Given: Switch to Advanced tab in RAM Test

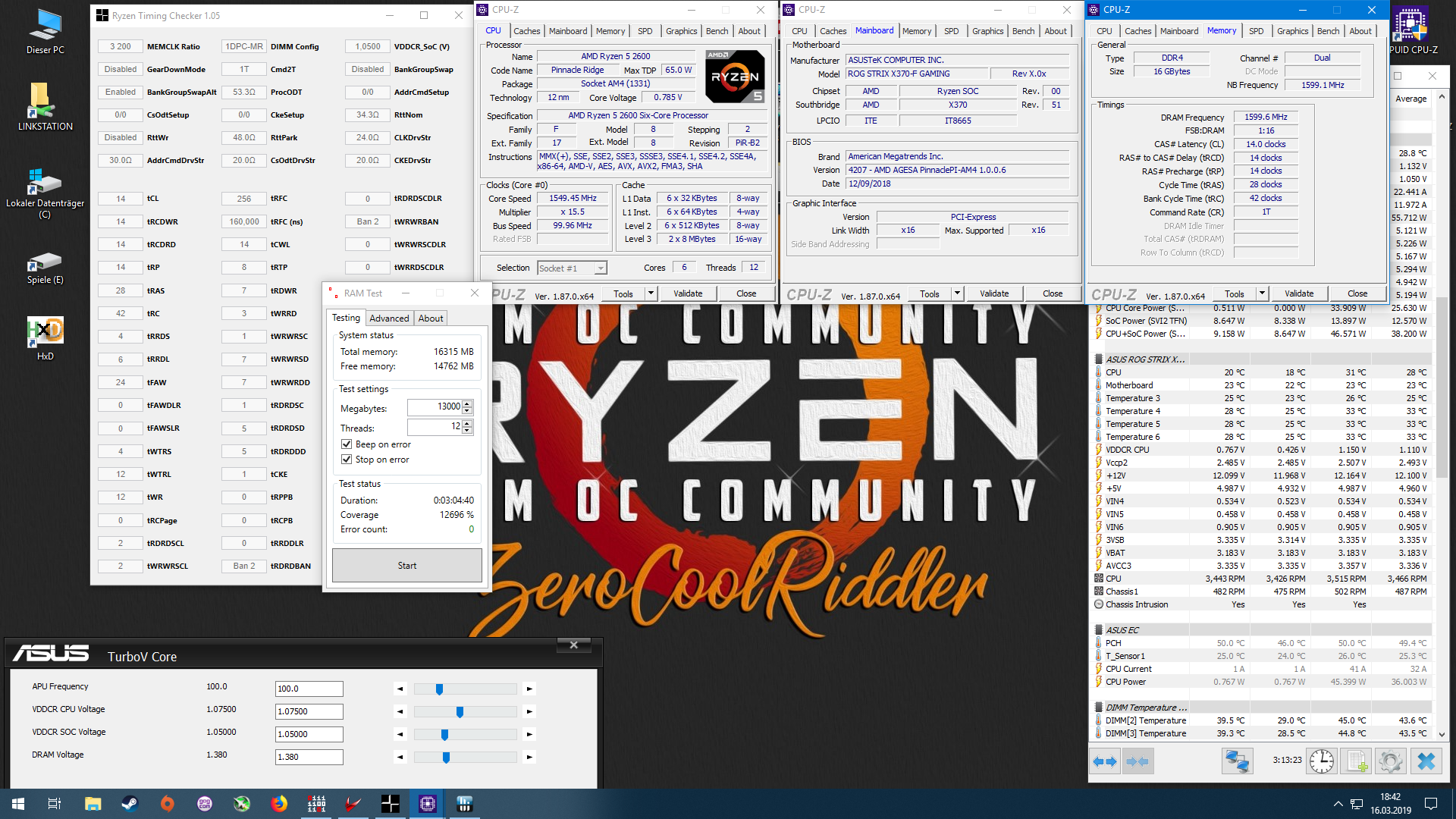Looking at the screenshot, I should pos(389,318).
